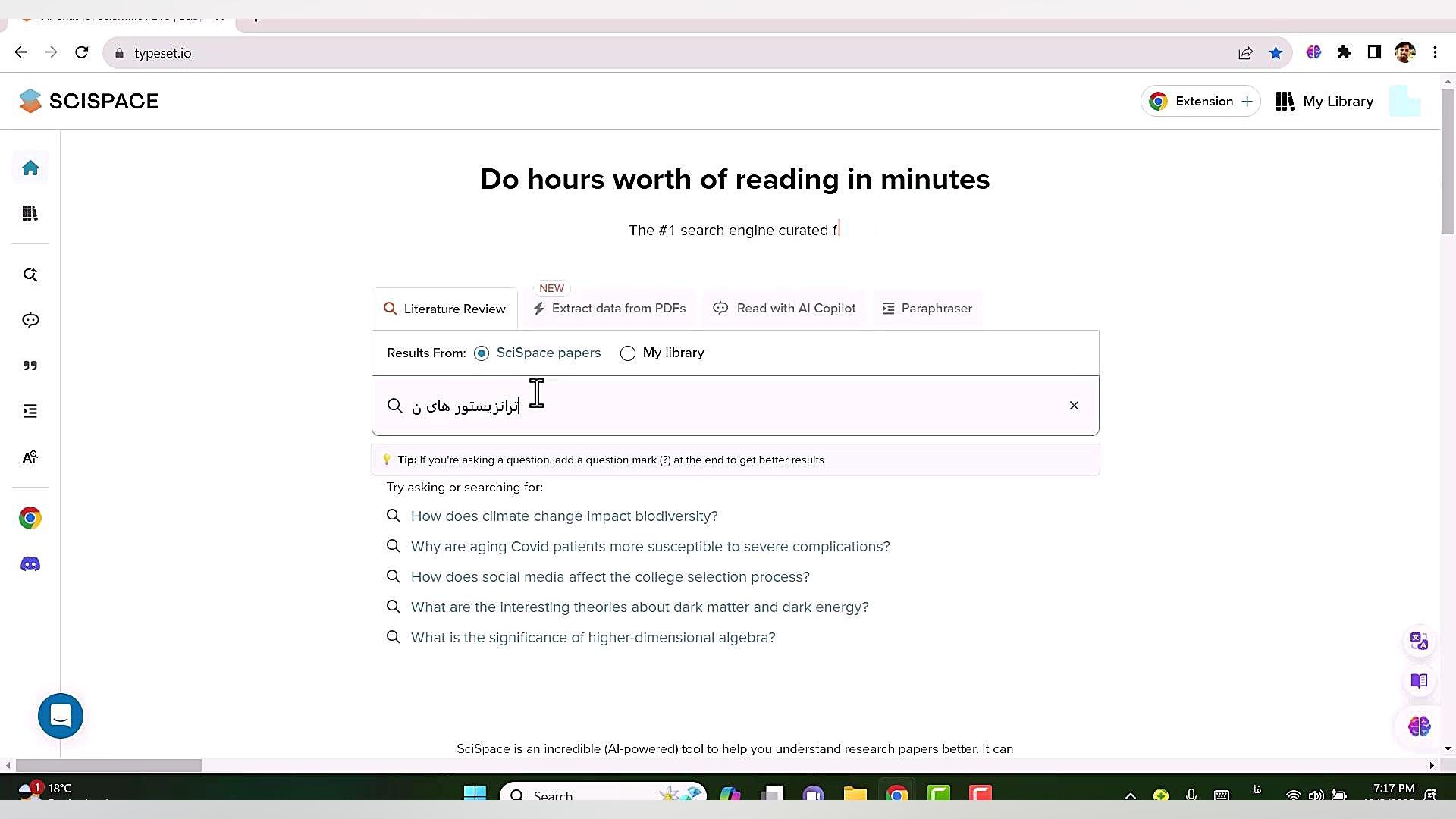Viewport: 1456px width, 819px height.
Task: Search higher-dimensional algebra suggestion
Action: [592, 638]
